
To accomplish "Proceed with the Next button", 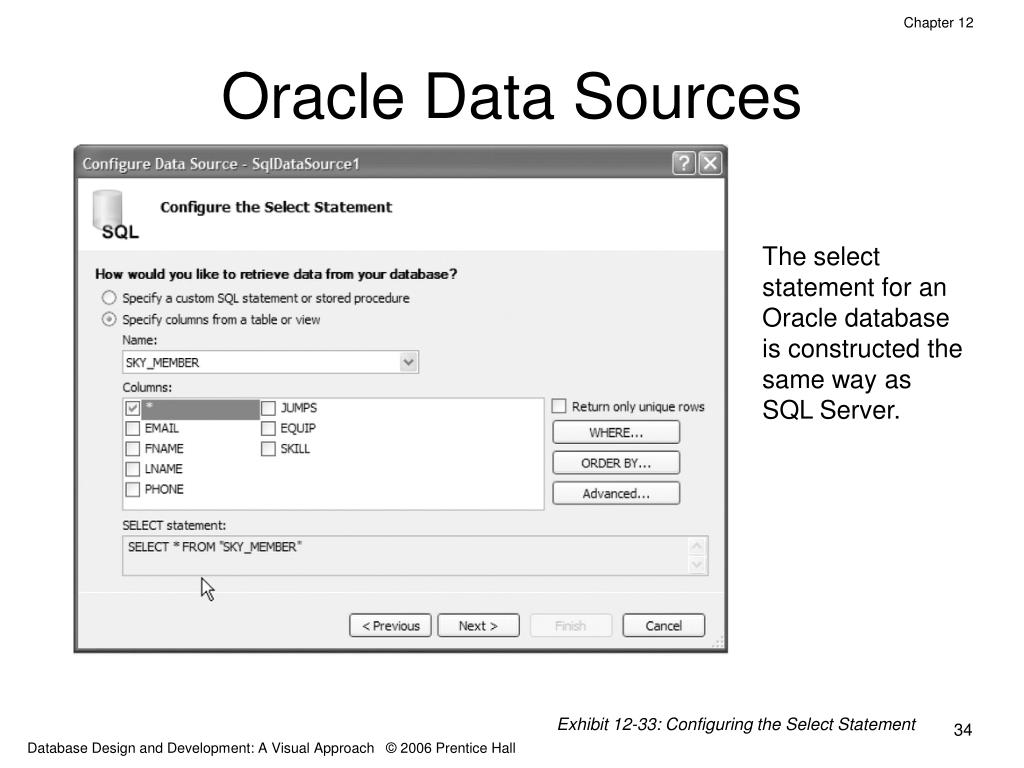I will [x=478, y=626].
